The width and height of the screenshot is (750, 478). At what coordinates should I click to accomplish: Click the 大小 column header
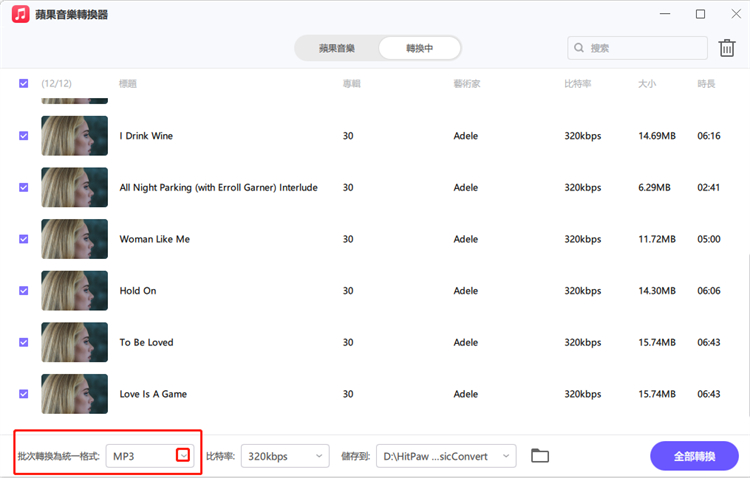tap(647, 84)
